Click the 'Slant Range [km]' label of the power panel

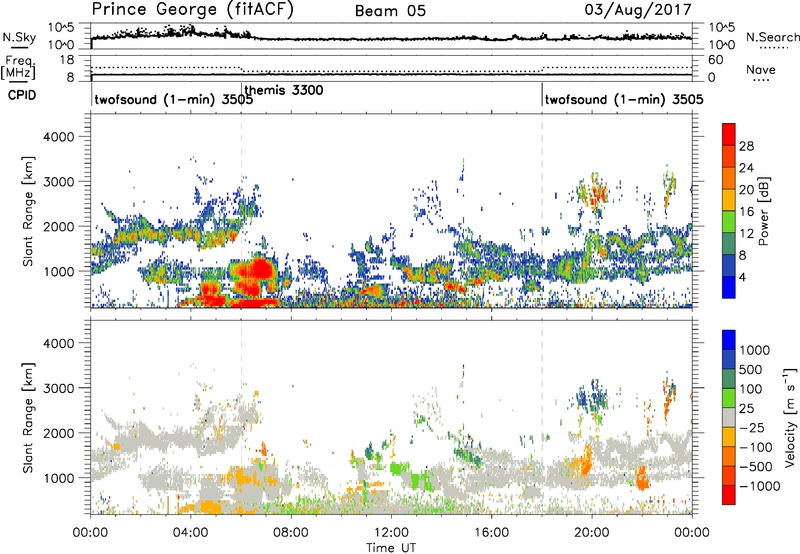[x=28, y=211]
